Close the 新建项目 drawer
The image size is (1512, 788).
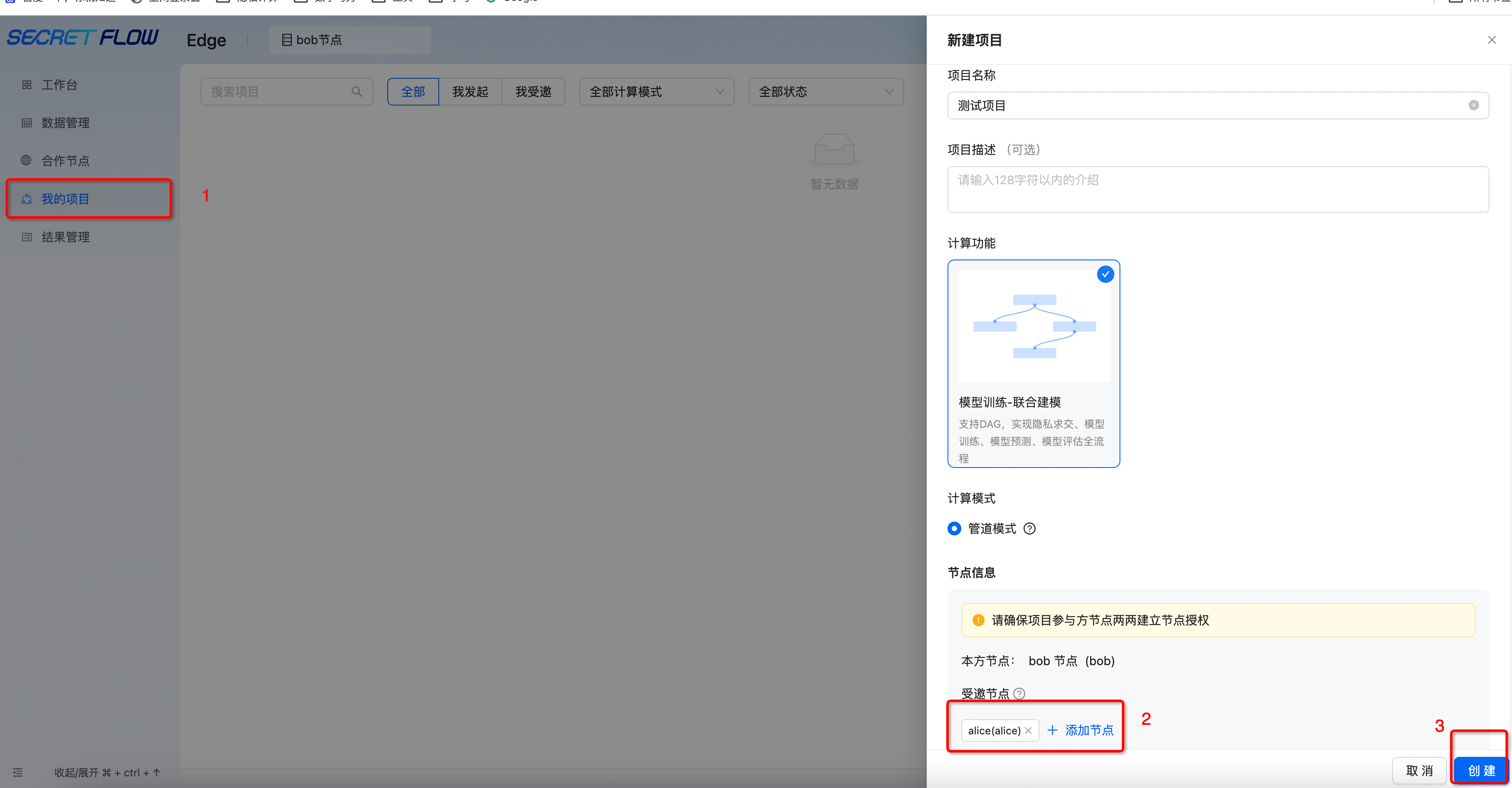(1491, 40)
